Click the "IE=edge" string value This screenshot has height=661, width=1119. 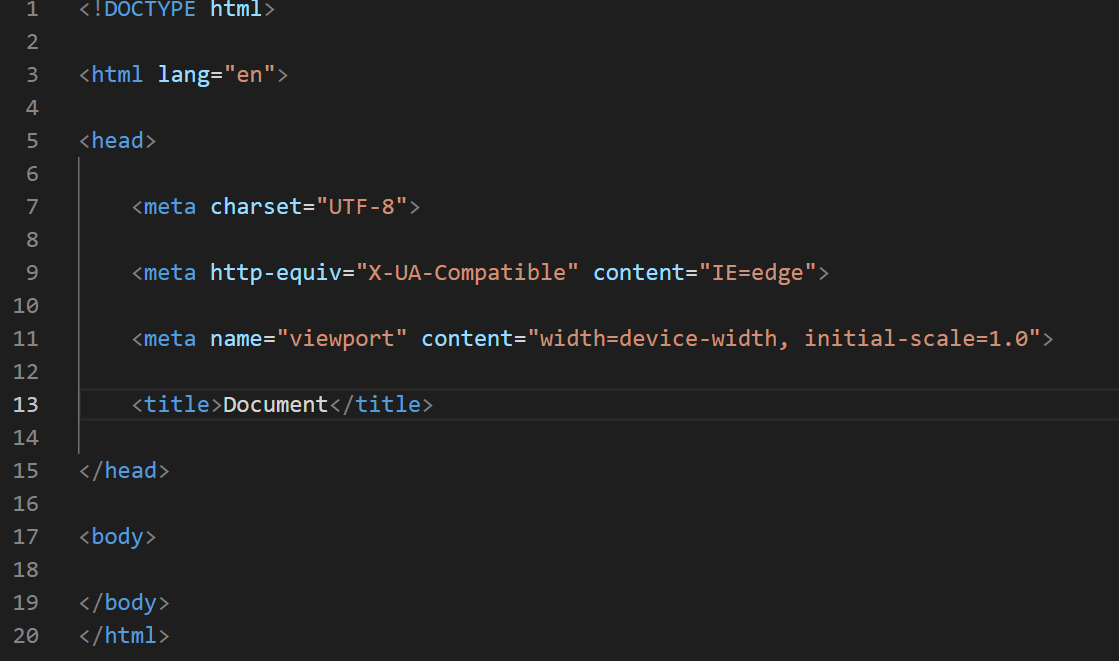[x=757, y=273]
